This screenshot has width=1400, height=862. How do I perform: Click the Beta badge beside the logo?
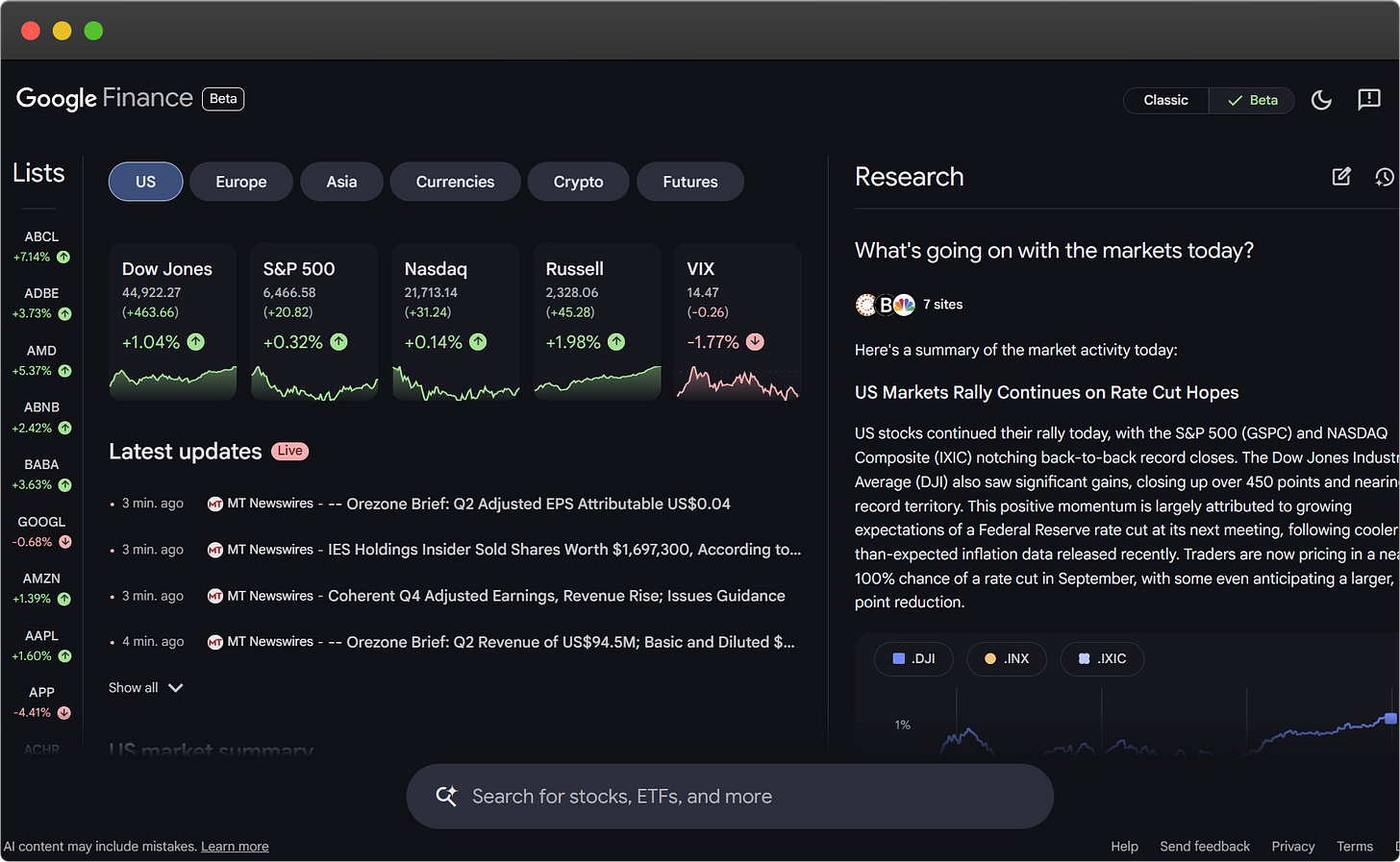[x=223, y=99]
